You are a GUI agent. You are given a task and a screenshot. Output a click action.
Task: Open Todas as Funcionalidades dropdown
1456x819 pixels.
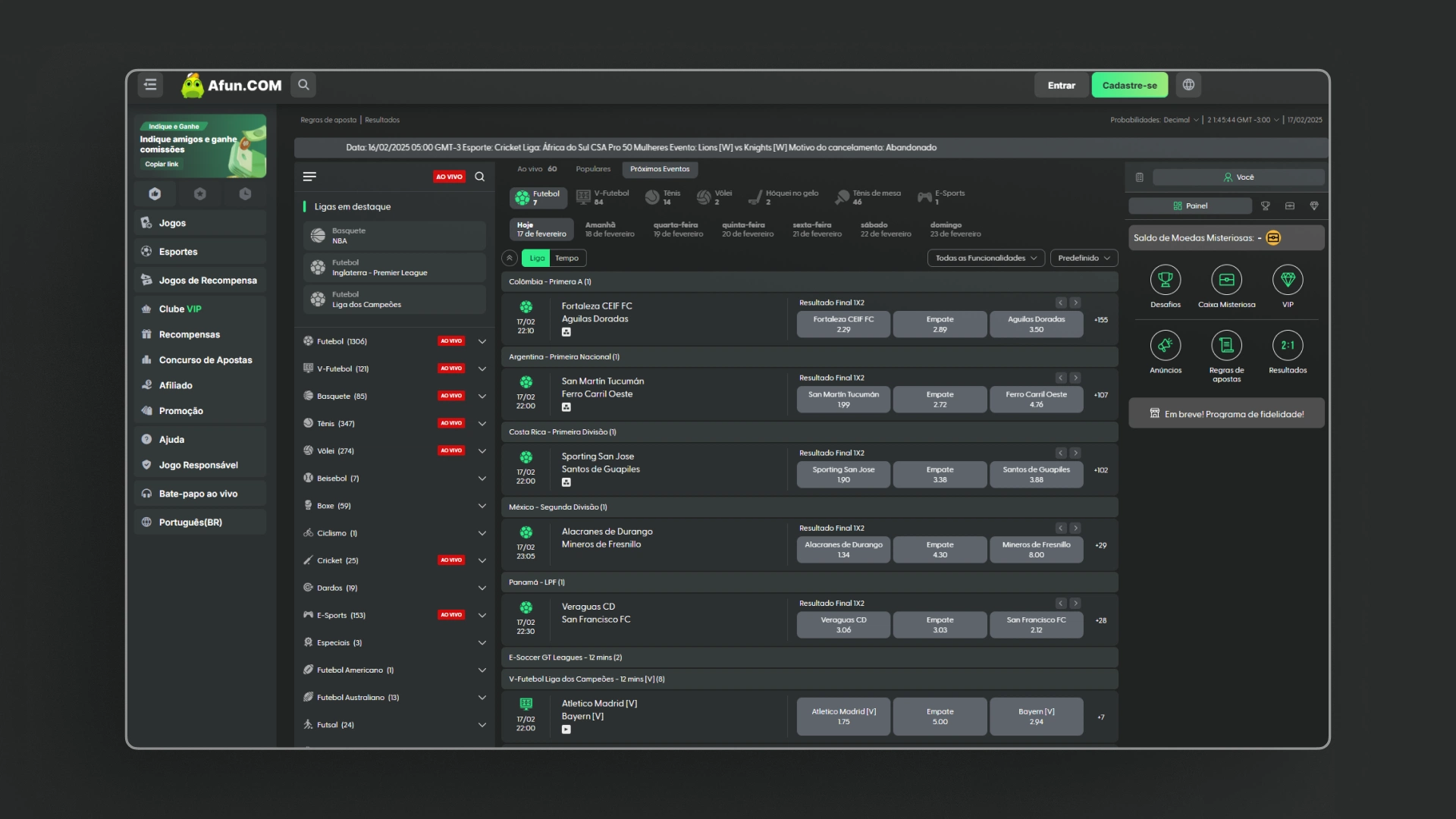986,258
